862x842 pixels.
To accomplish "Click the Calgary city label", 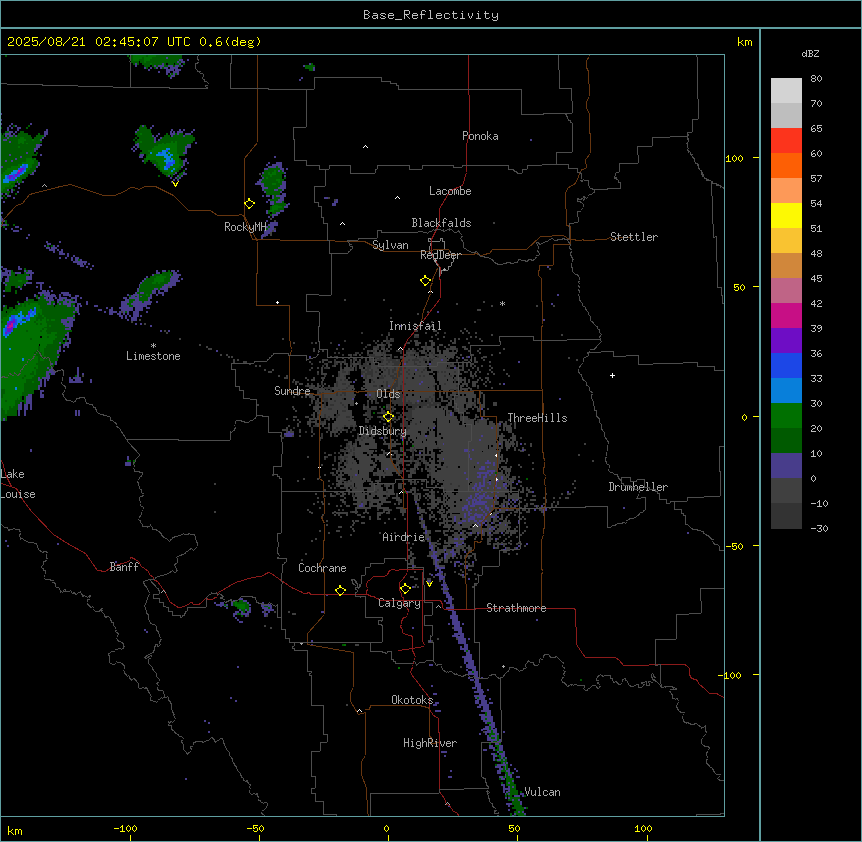I will 399,603.
